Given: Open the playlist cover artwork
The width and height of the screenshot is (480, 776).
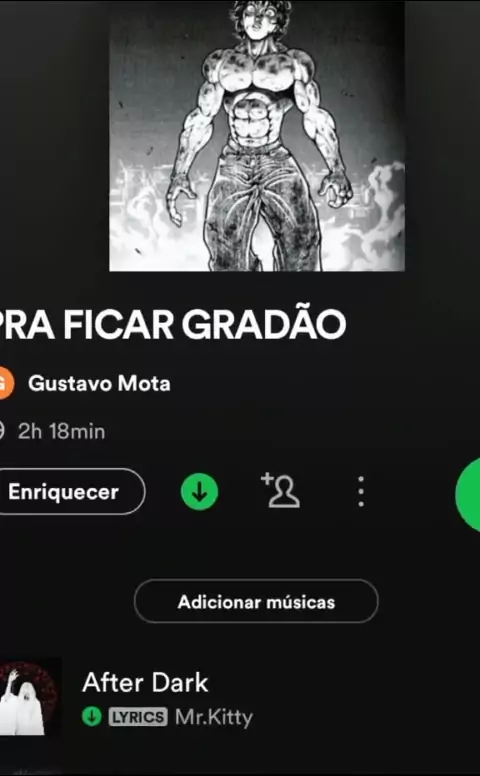Looking at the screenshot, I should pyautogui.click(x=257, y=136).
